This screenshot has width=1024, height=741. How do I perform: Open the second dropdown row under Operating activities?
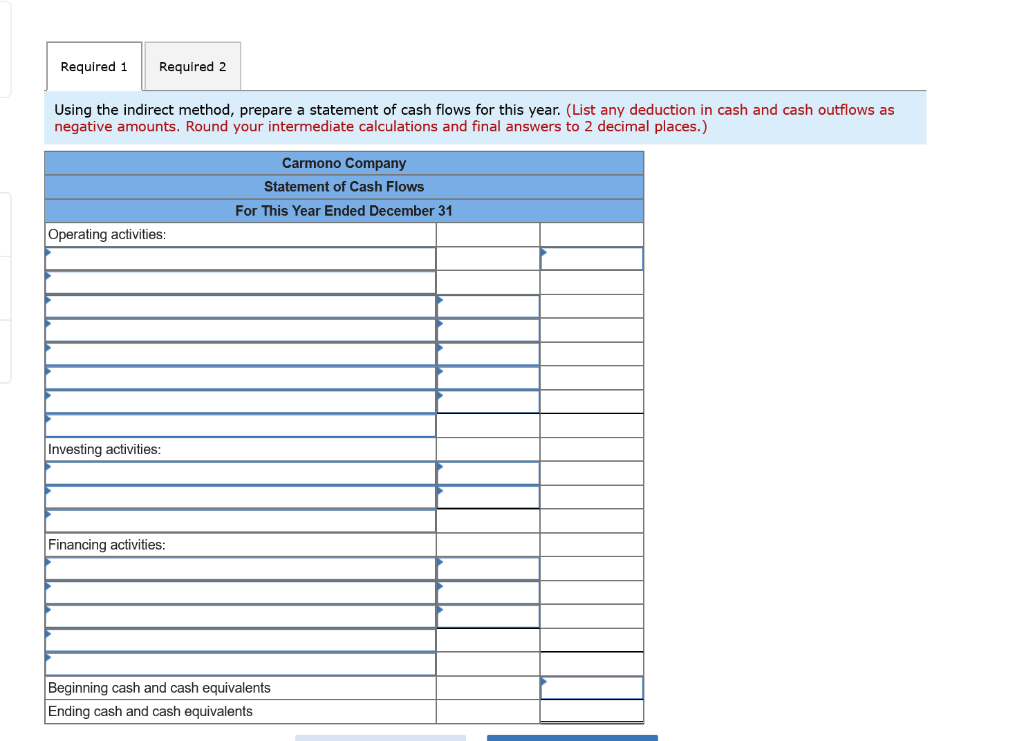pyautogui.click(x=240, y=282)
